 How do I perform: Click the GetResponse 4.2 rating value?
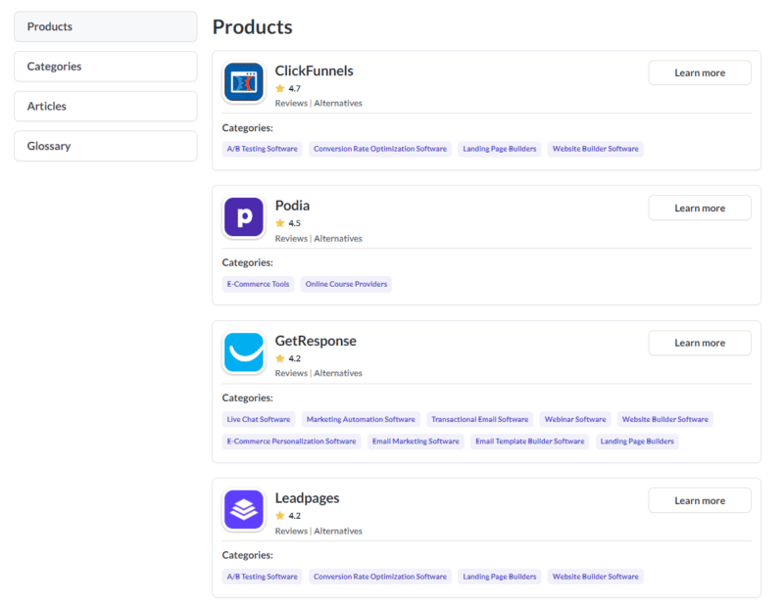click(294, 358)
